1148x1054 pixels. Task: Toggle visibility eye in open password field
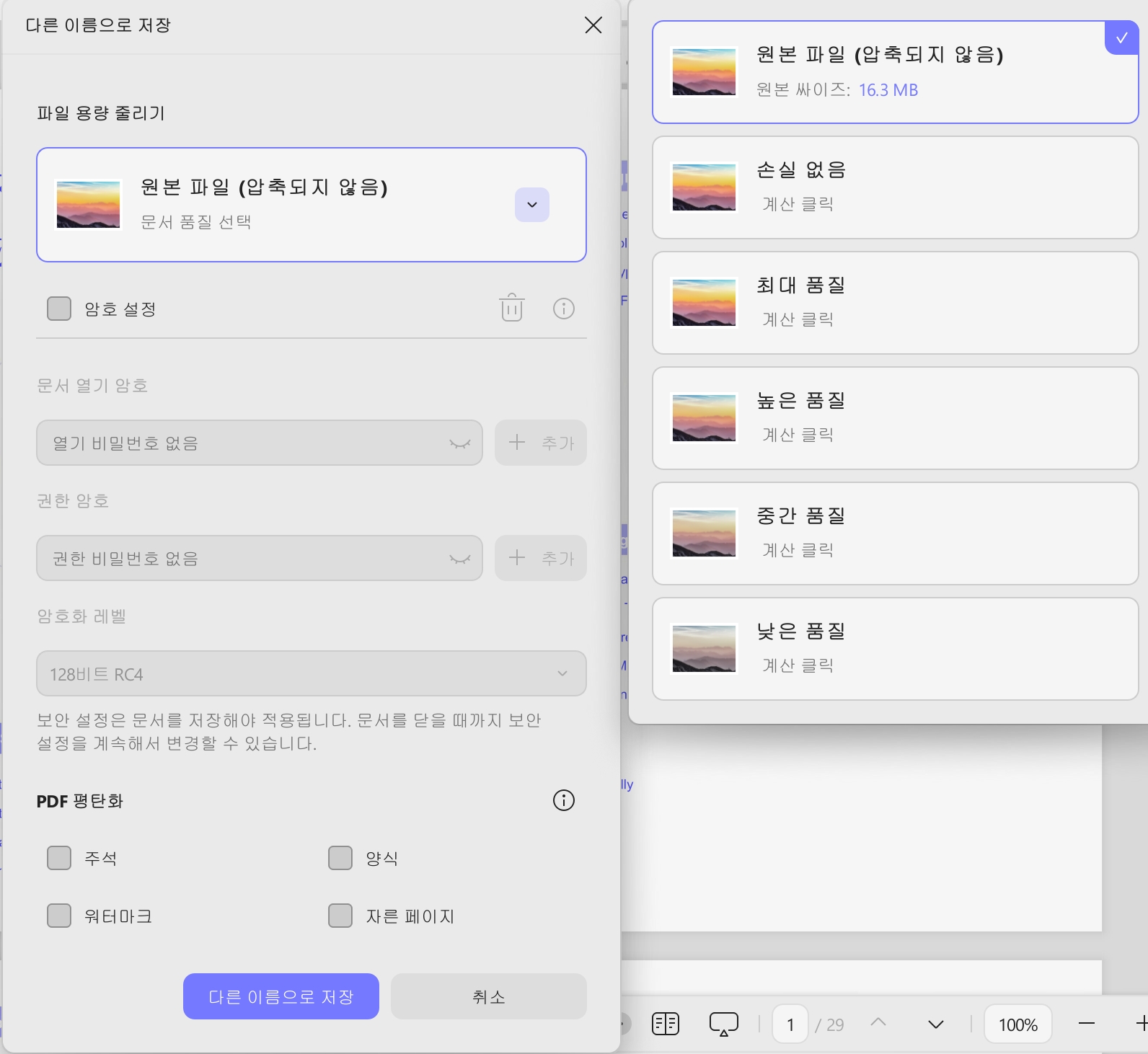click(460, 443)
